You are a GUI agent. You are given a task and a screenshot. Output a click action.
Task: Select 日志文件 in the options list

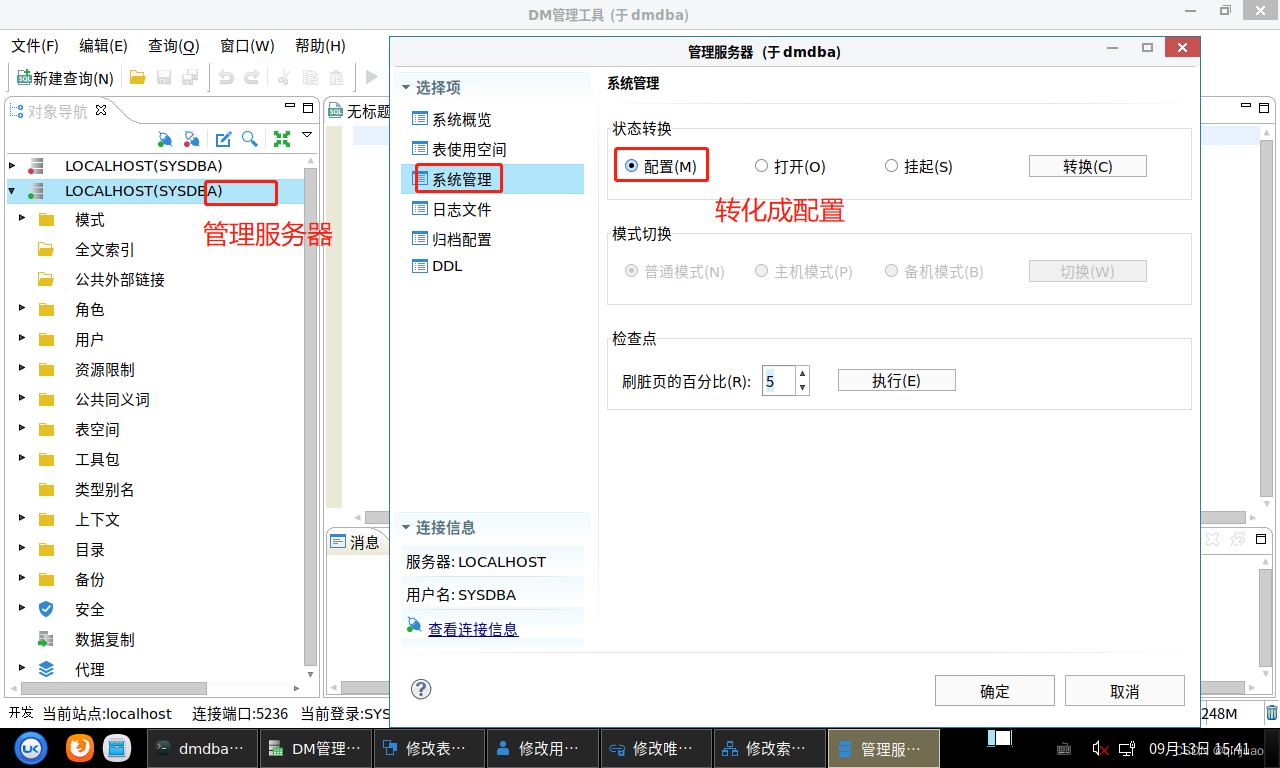(461, 209)
